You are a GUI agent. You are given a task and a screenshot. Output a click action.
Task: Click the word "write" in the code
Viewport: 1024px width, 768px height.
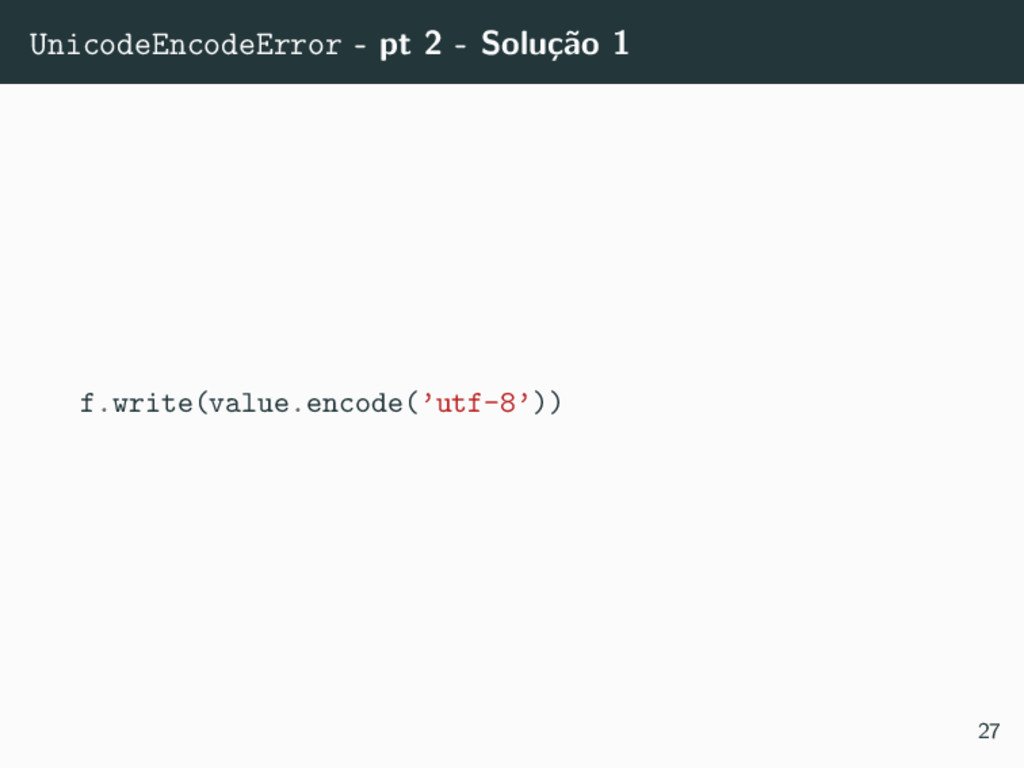coord(153,403)
